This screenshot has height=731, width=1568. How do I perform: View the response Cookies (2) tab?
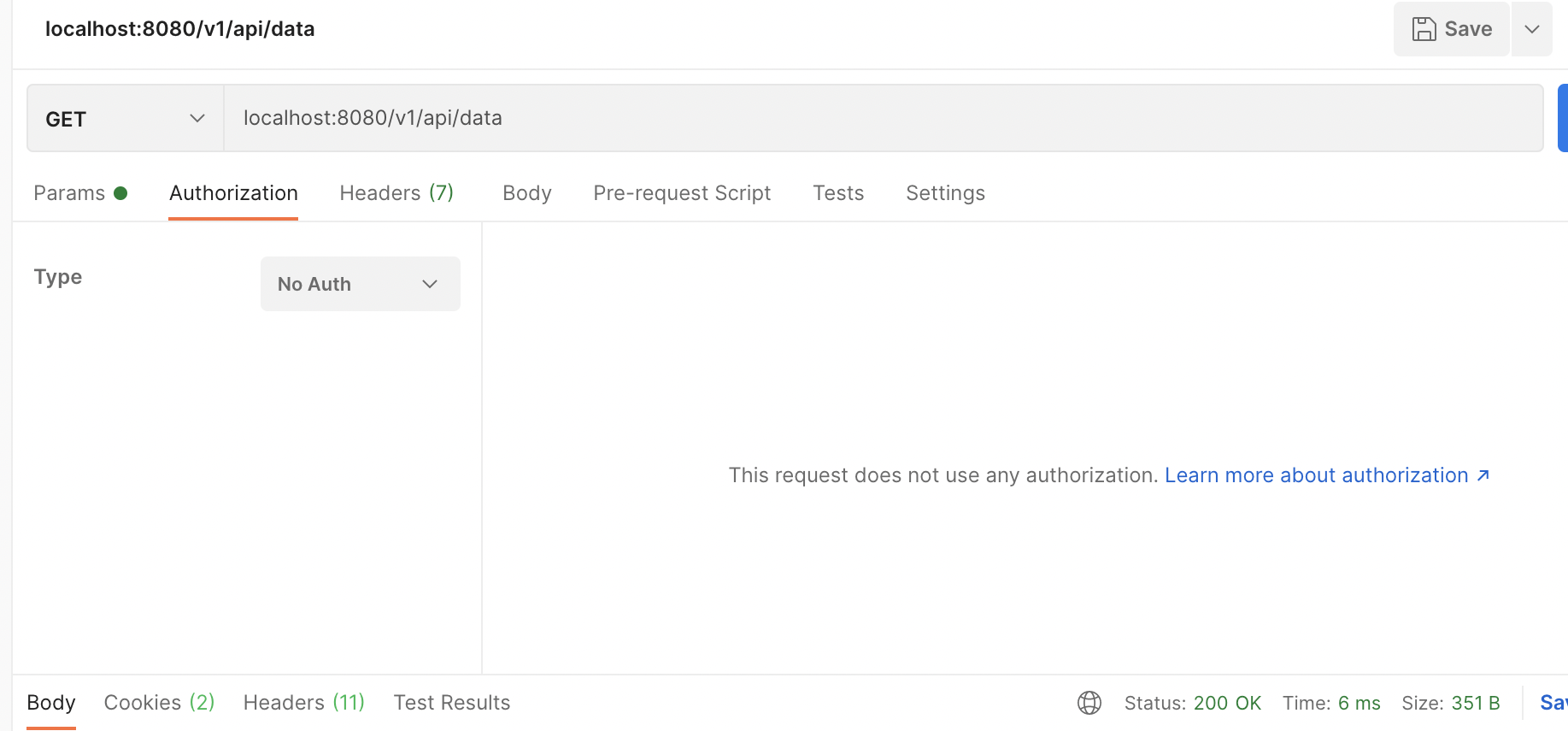pyautogui.click(x=159, y=703)
